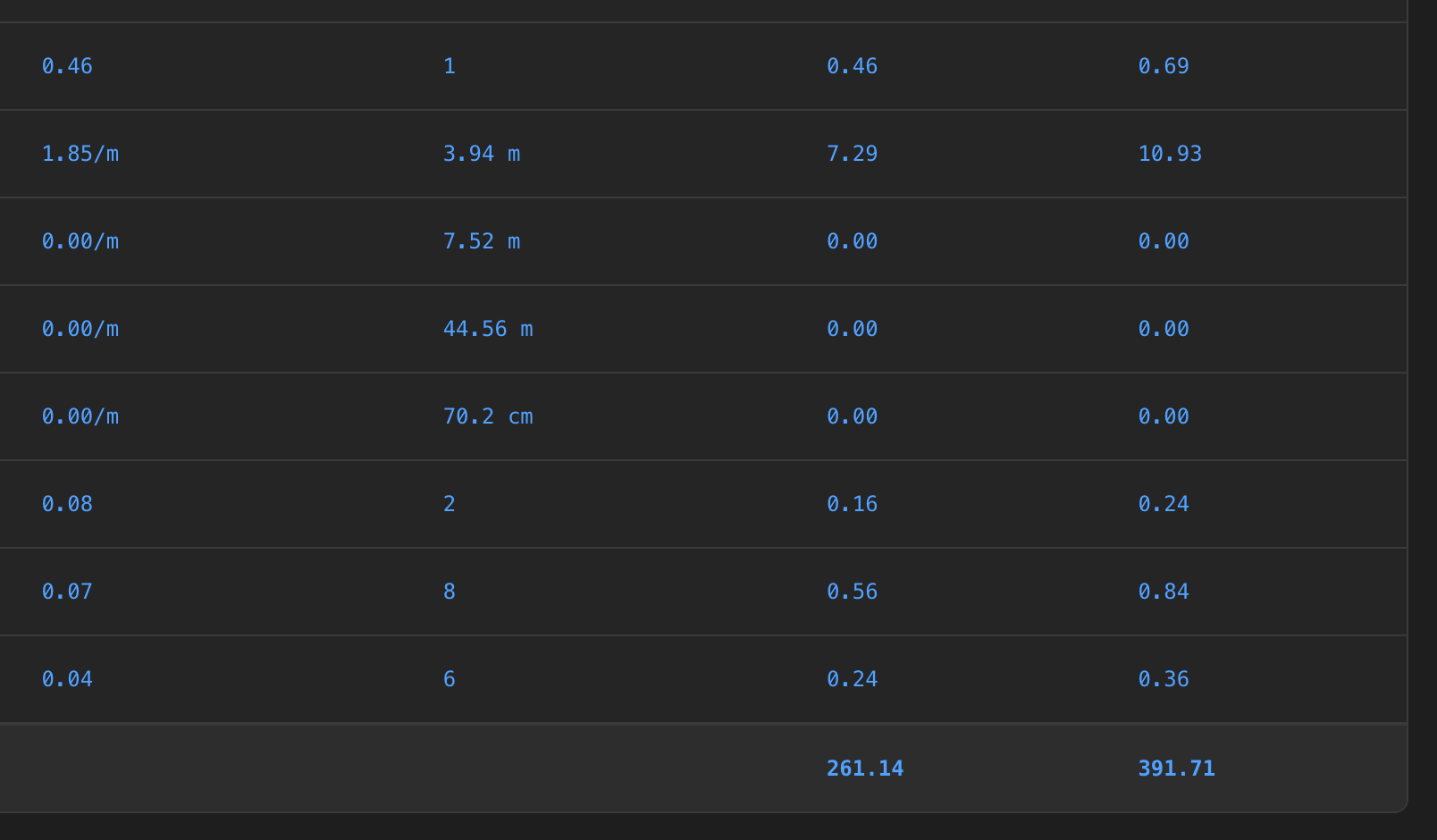Click the 0.08 unit price value

click(67, 504)
